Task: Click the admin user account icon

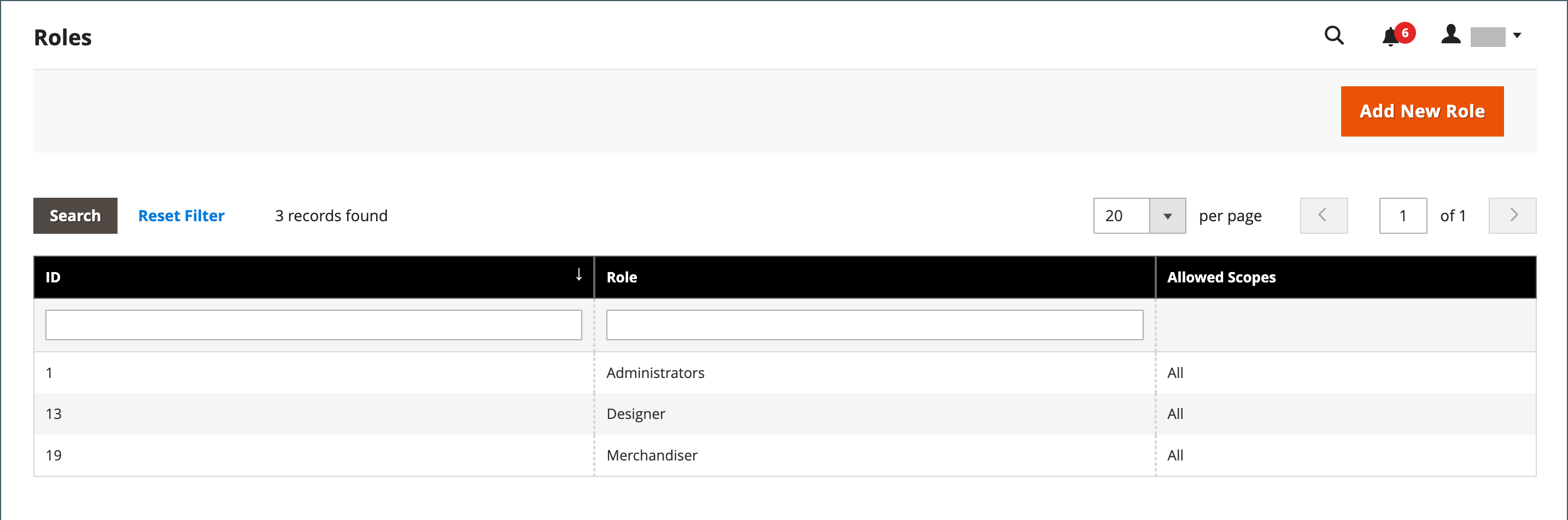Action: 1450,34
